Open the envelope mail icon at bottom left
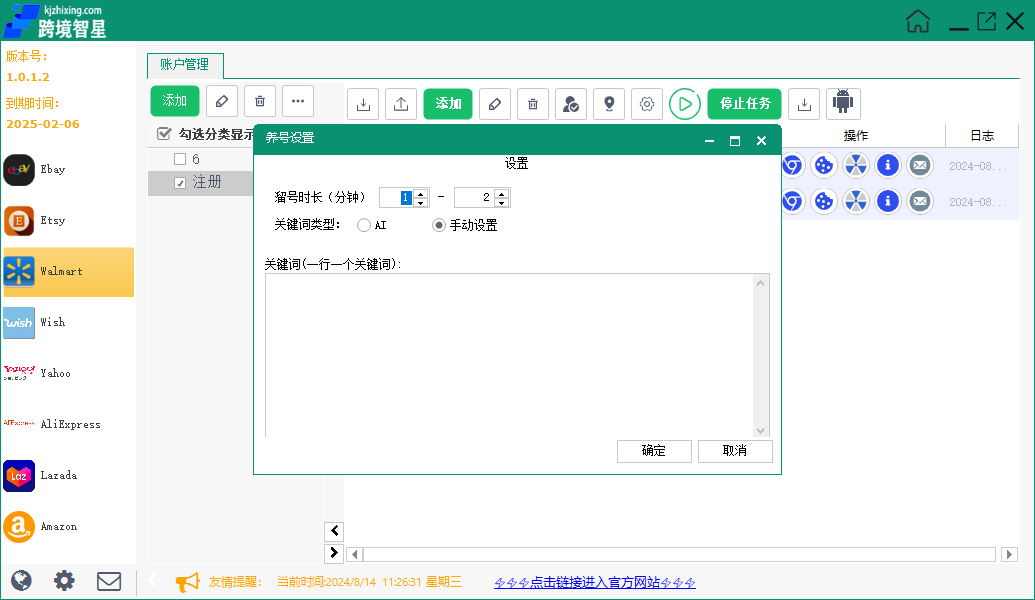 pos(109,582)
